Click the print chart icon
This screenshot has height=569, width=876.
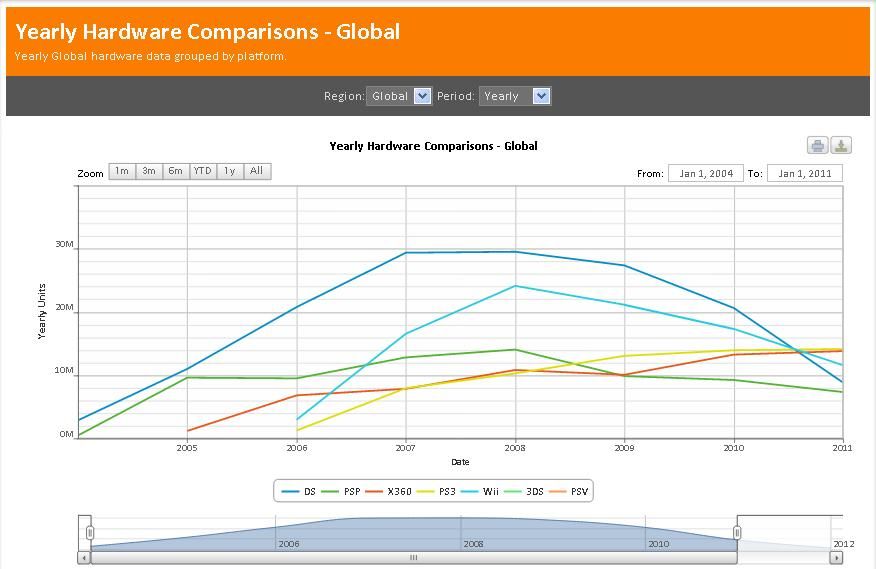(817, 146)
